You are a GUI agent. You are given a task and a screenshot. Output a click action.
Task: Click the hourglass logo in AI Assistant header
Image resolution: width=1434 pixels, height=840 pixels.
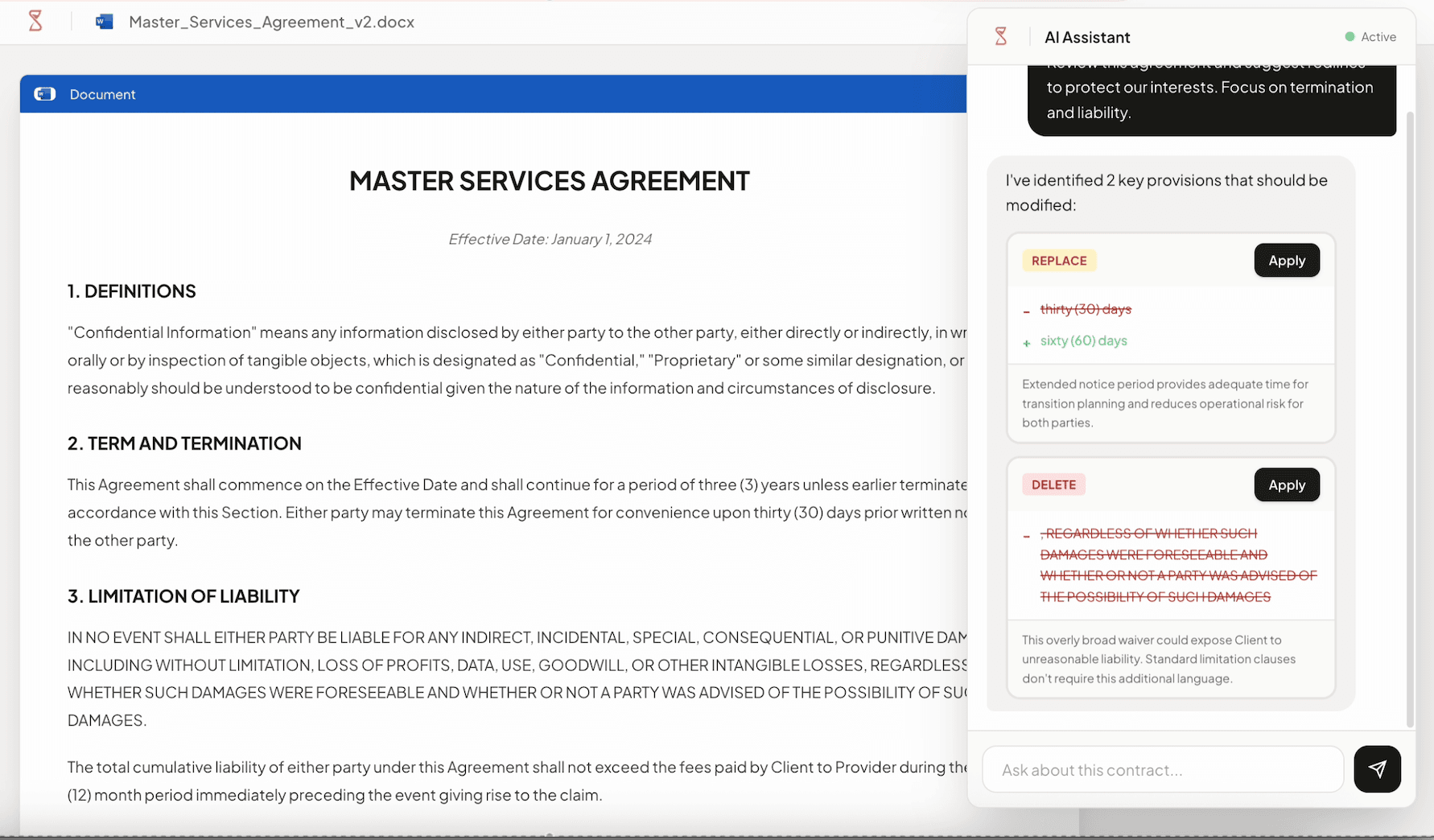point(1001,36)
